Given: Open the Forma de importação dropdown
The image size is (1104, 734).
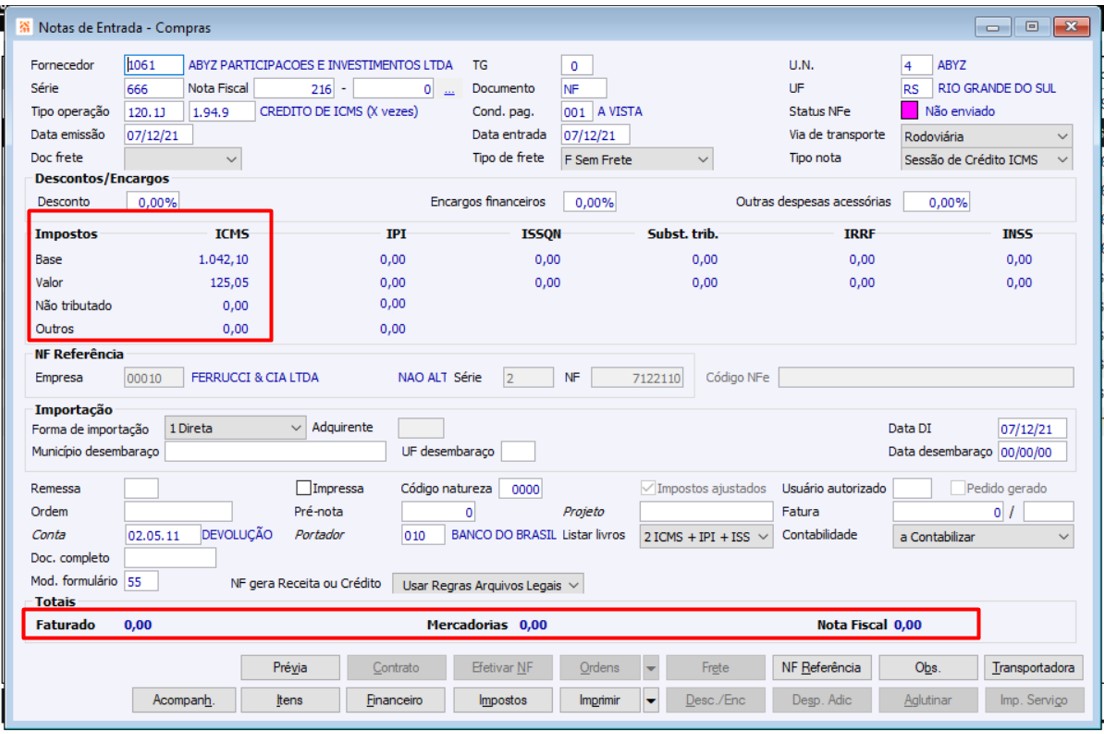Looking at the screenshot, I should pos(235,428).
